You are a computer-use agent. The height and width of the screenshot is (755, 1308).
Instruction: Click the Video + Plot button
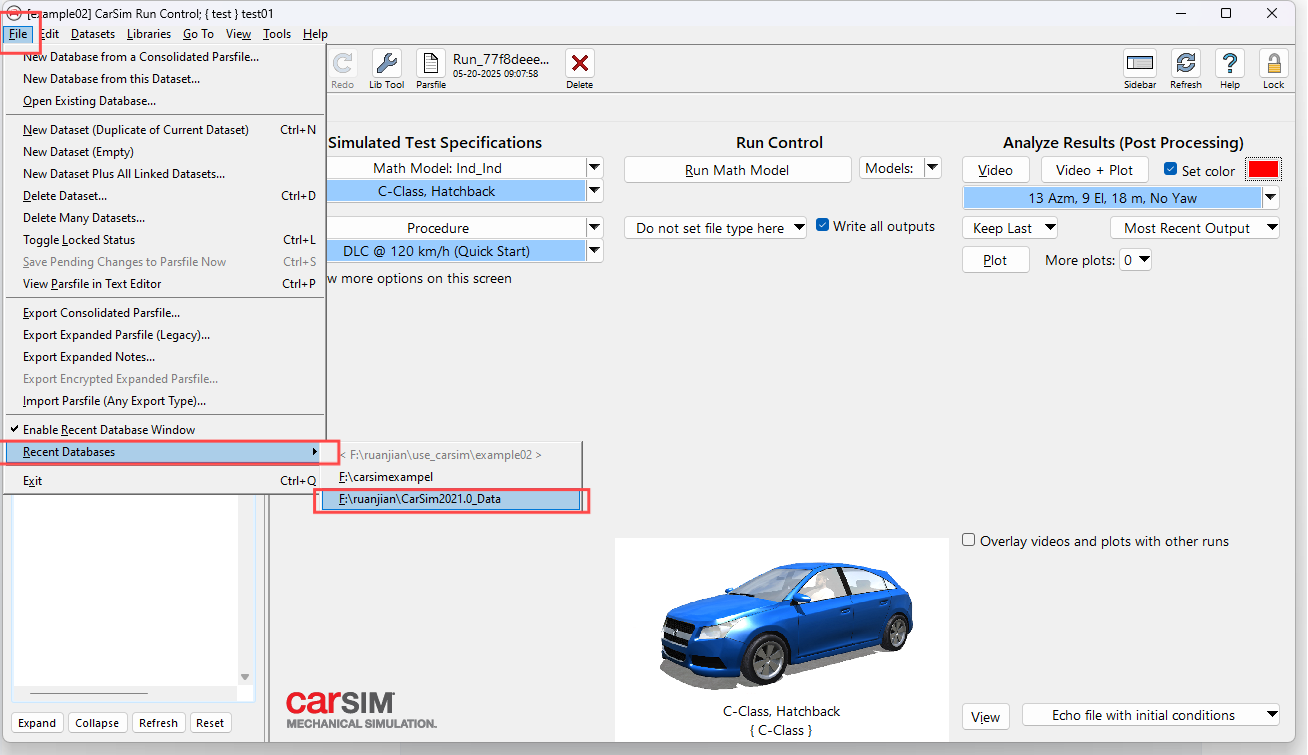[1095, 170]
